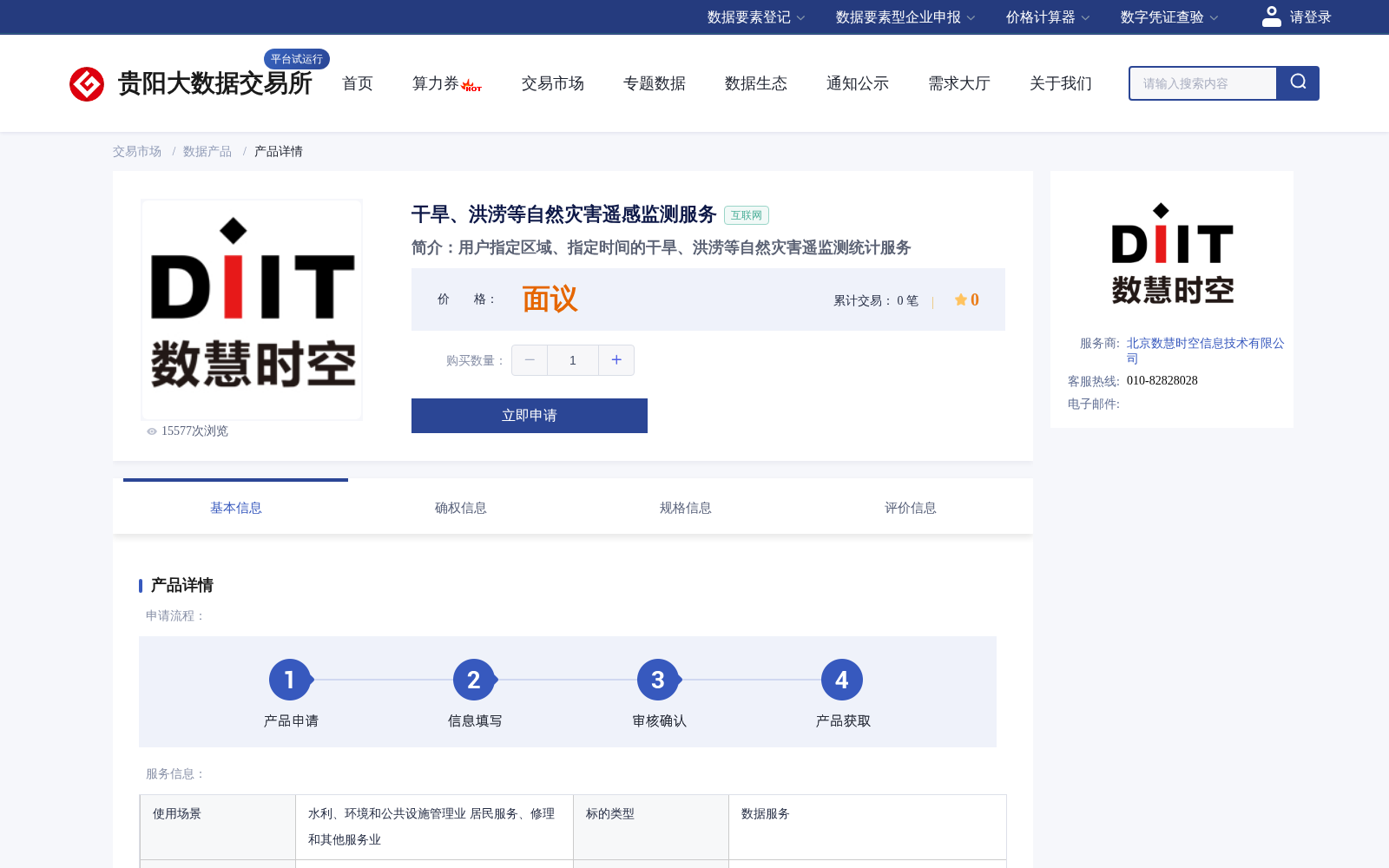Open the 关于我们 menu item
Image resolution: width=1389 pixels, height=868 pixels.
pos(1061,83)
